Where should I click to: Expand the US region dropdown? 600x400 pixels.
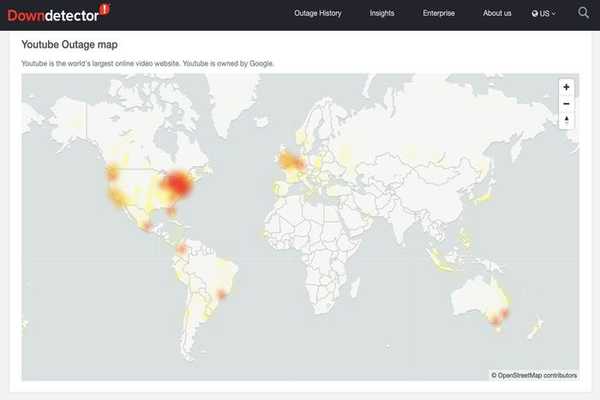[x=543, y=13]
